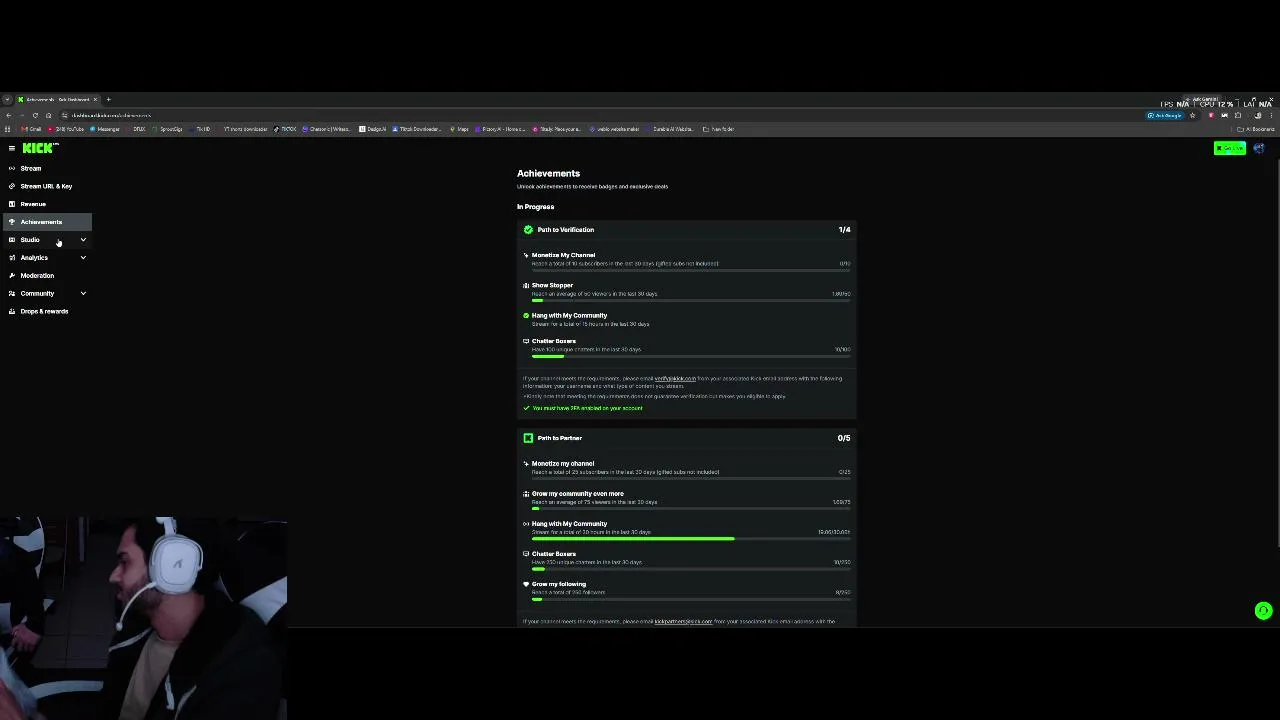This screenshot has height=720, width=1280.
Task: Click the Path to Partner badge icon
Action: coord(528,438)
